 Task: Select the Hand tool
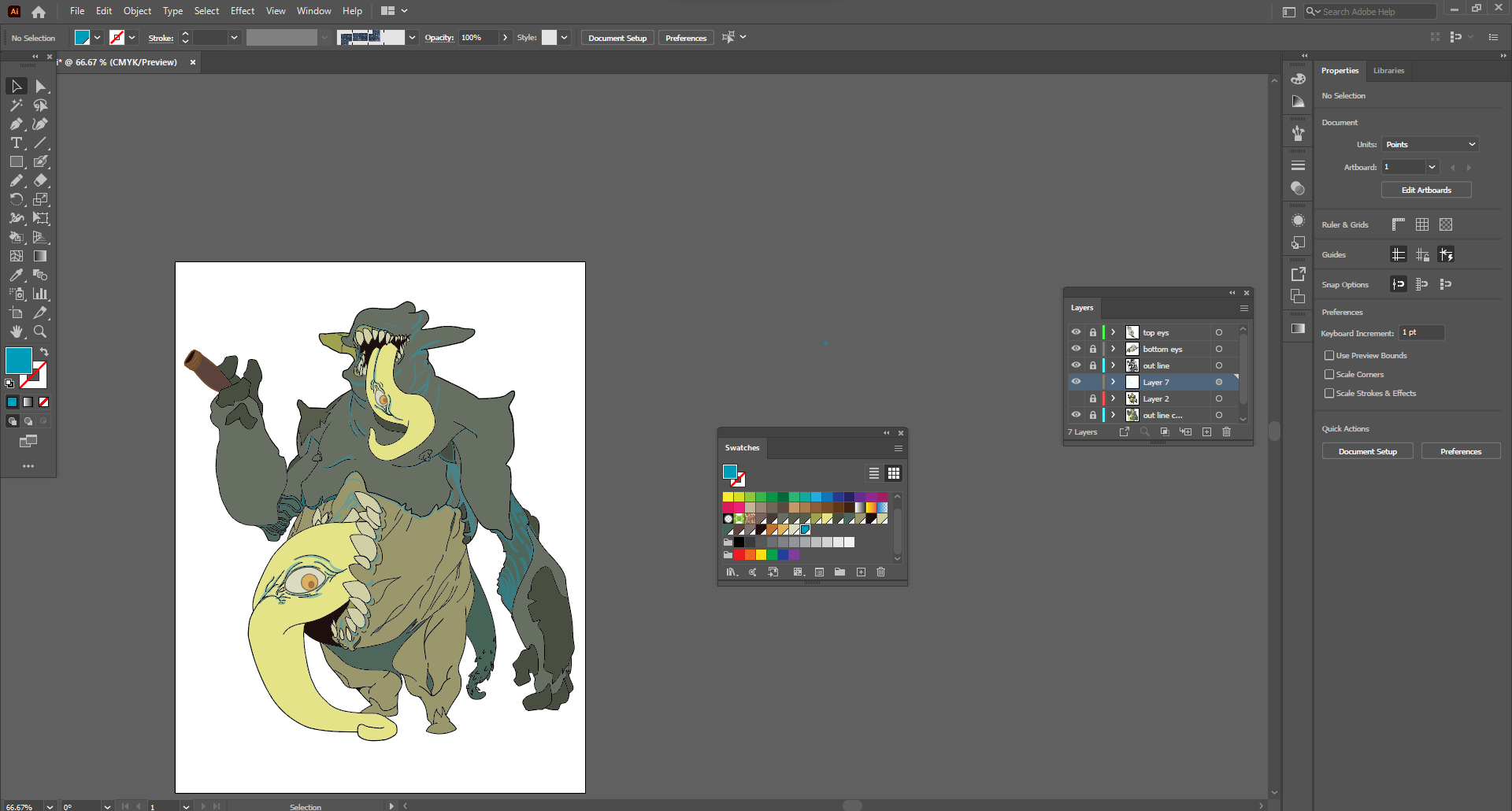[x=17, y=331]
